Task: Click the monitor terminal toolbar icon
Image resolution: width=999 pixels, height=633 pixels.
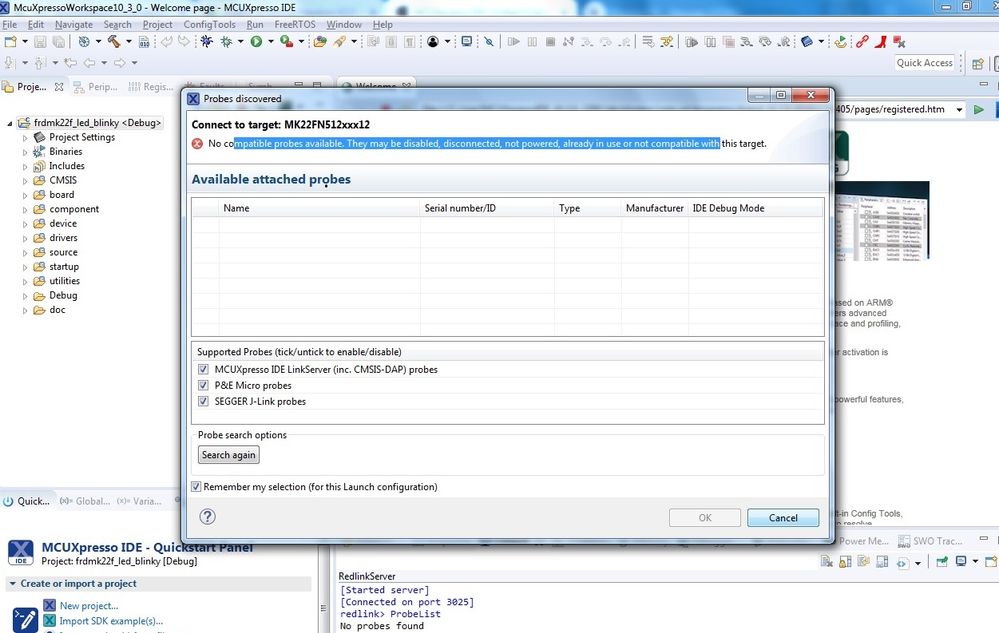Action: (467, 41)
